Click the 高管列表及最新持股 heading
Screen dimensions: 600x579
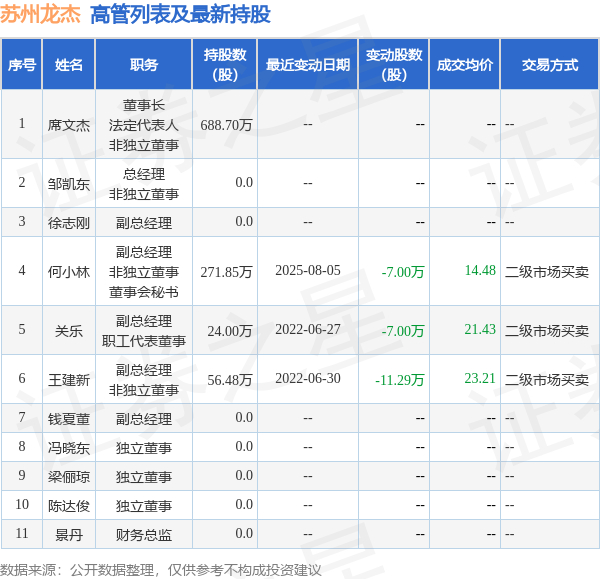180,15
